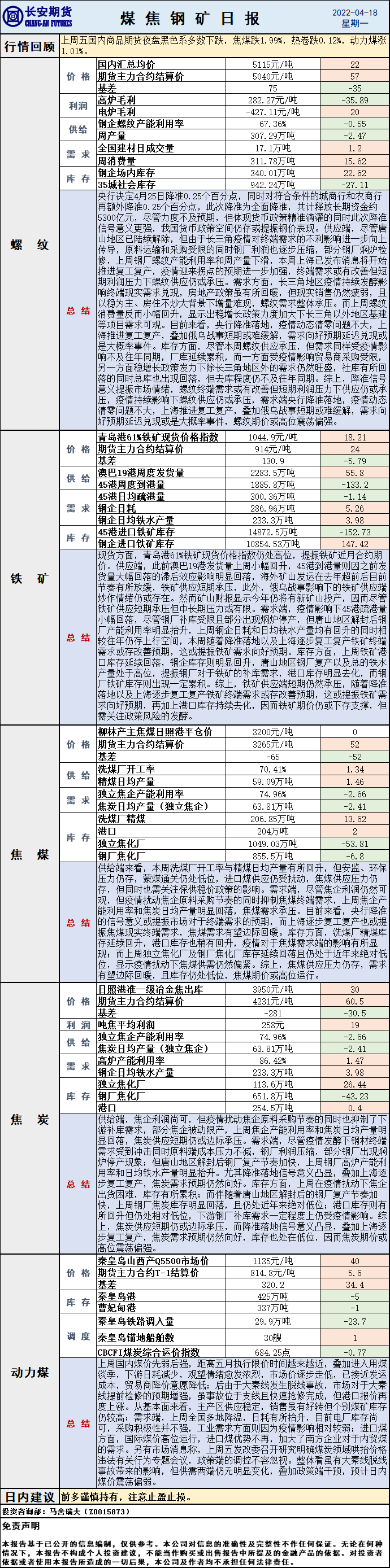Select the value 914元/吨

272,449
